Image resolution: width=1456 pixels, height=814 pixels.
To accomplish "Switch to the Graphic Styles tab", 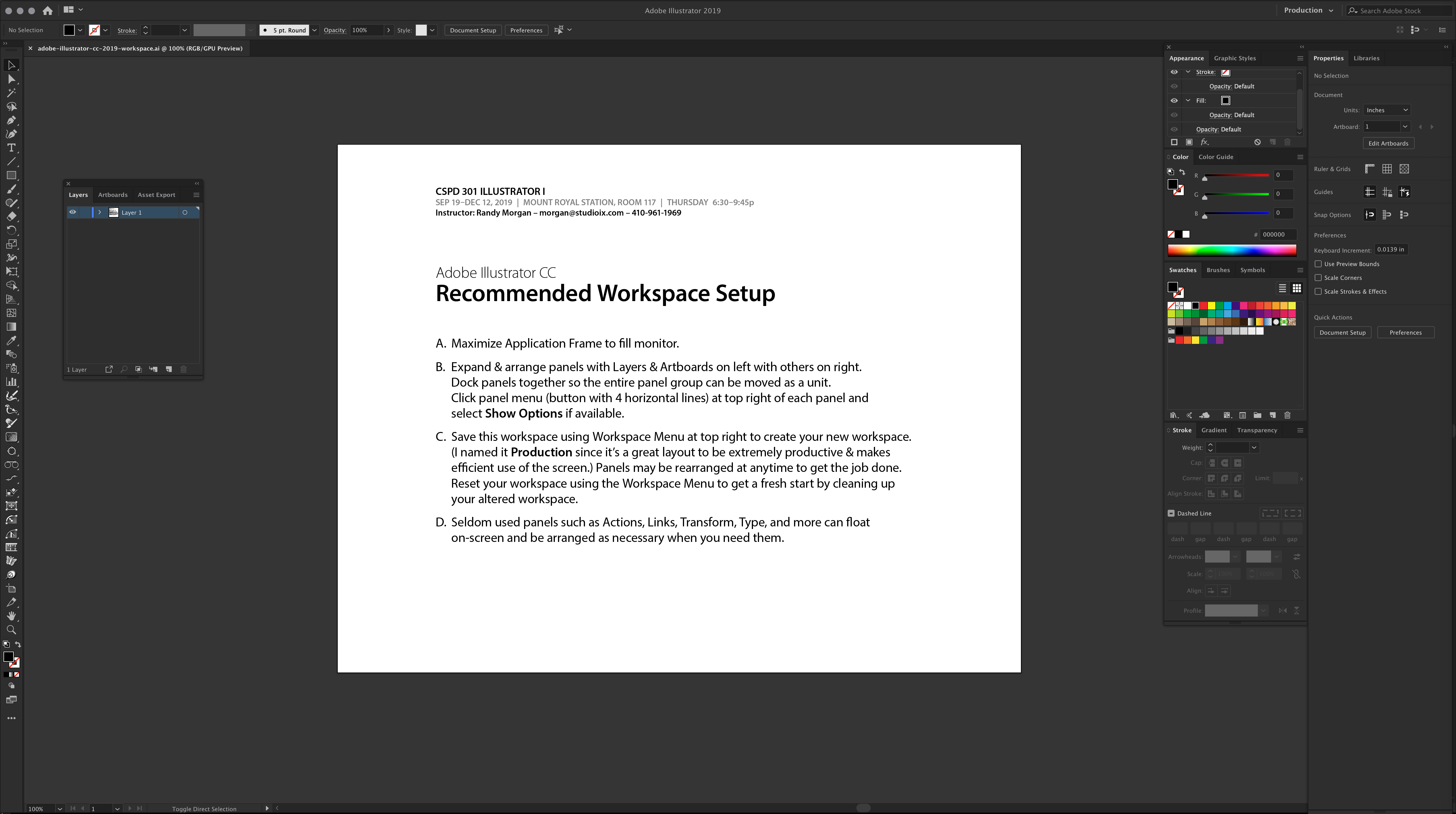I will [x=1234, y=58].
